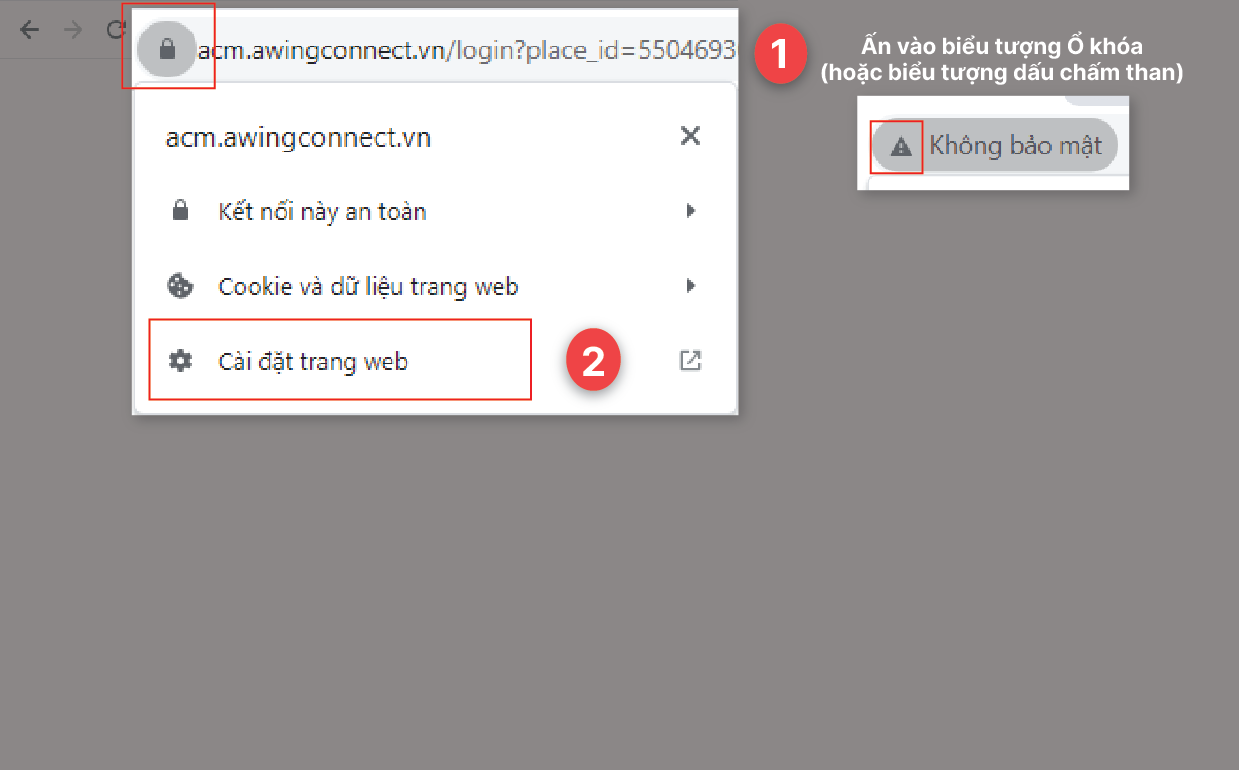Click the Không bảo mật label
The height and width of the screenshot is (770, 1239).
[1016, 146]
